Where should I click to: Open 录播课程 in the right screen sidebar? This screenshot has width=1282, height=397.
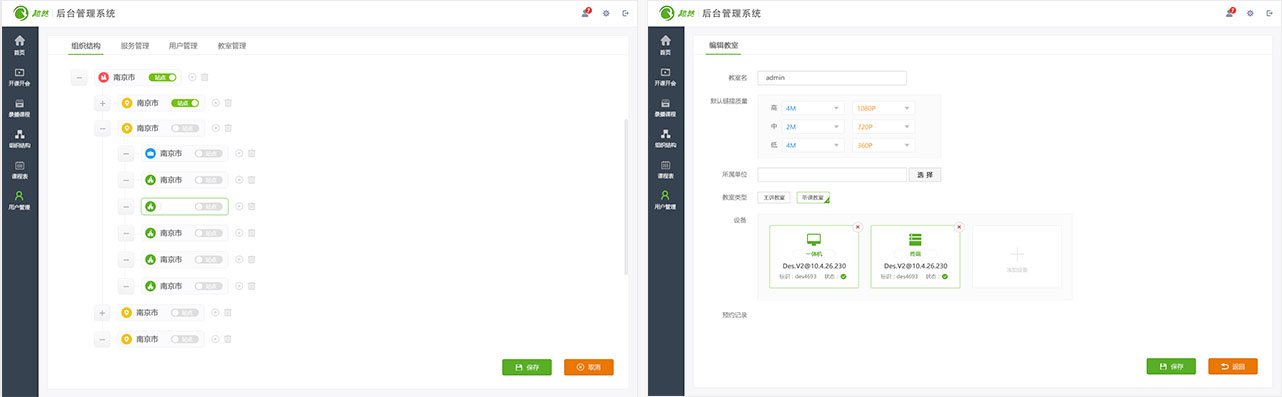click(x=665, y=107)
